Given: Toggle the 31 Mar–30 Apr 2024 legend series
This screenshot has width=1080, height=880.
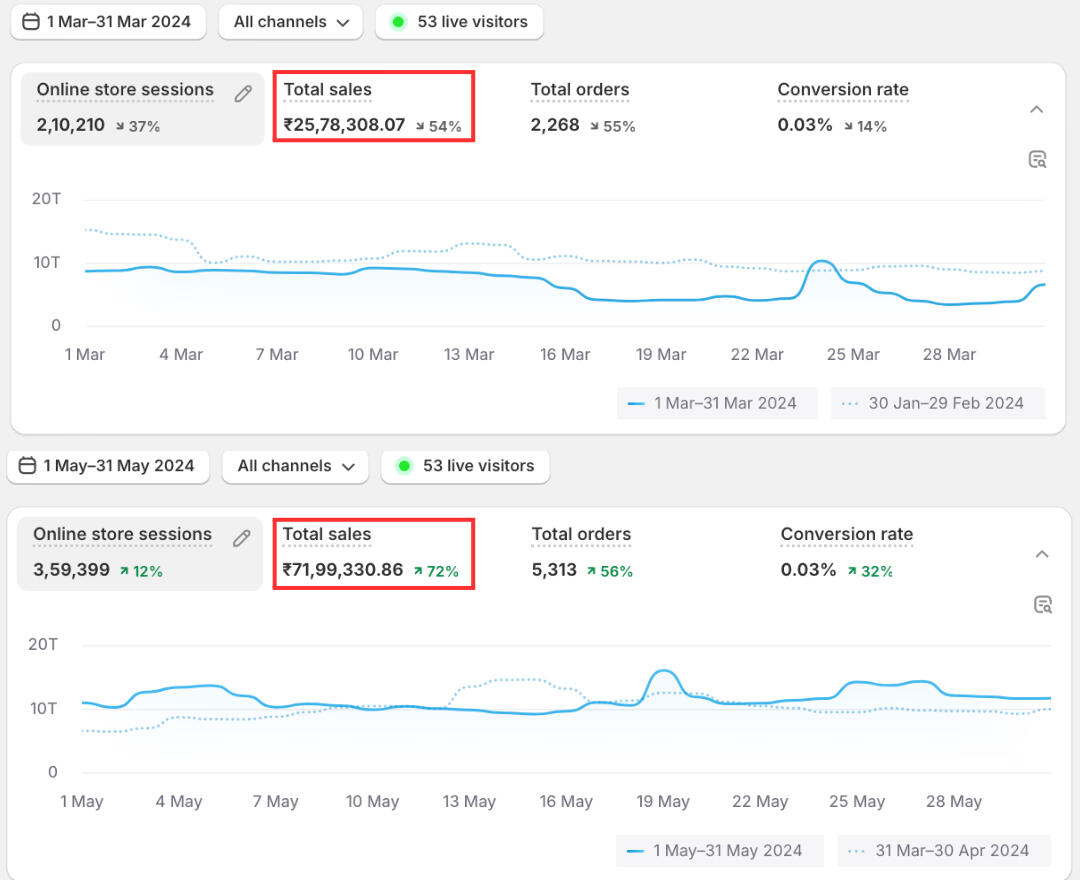Looking at the screenshot, I should [x=943, y=851].
